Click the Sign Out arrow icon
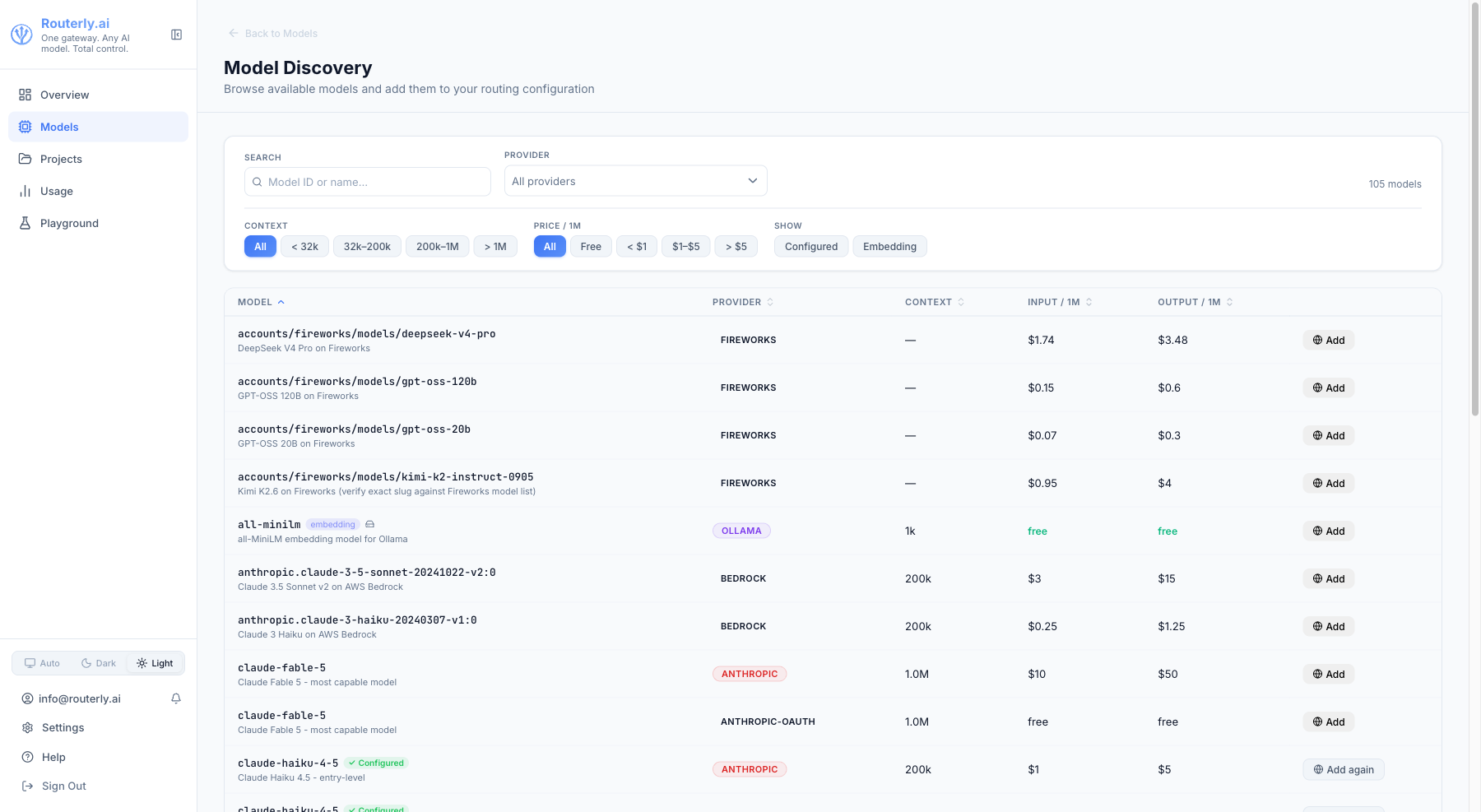 (x=27, y=786)
